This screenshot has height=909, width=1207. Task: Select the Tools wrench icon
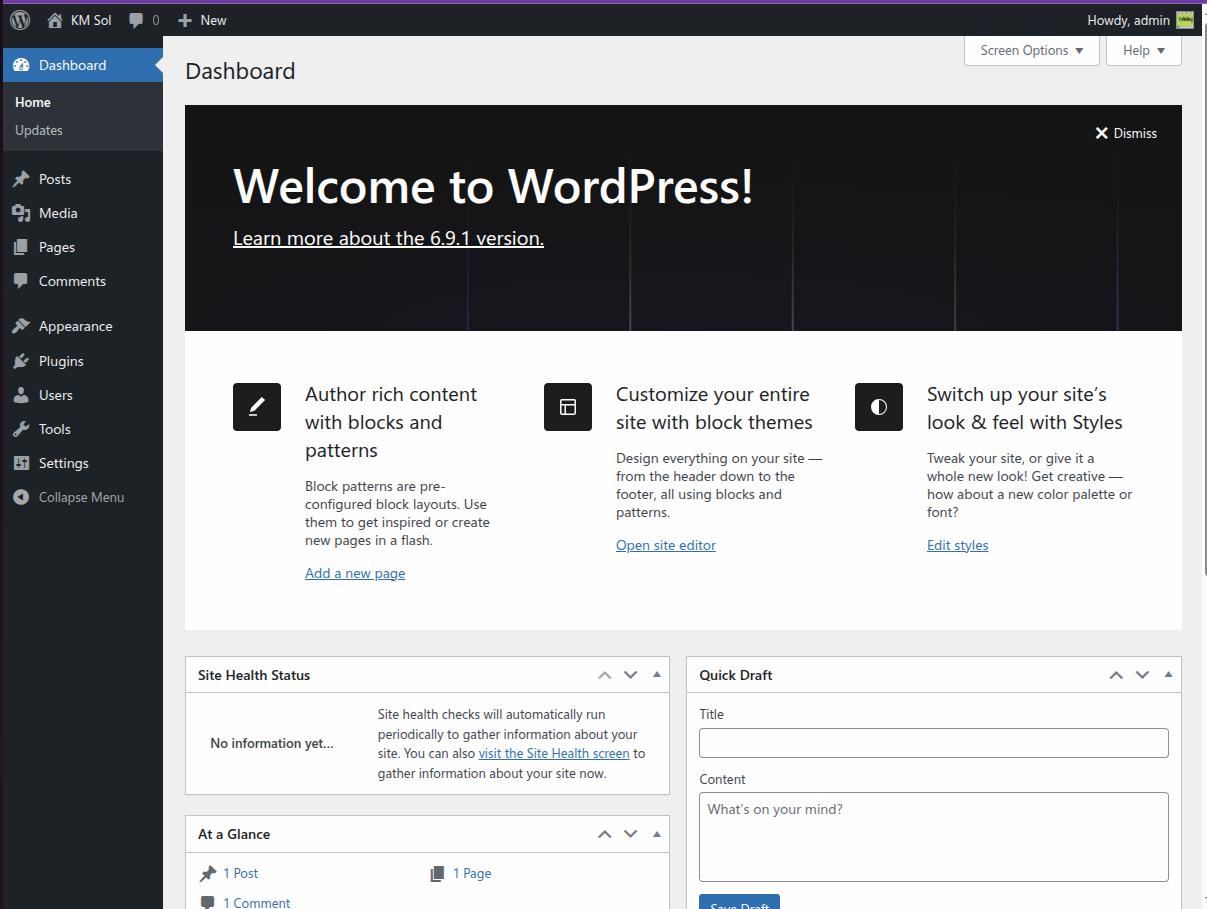pos(20,428)
